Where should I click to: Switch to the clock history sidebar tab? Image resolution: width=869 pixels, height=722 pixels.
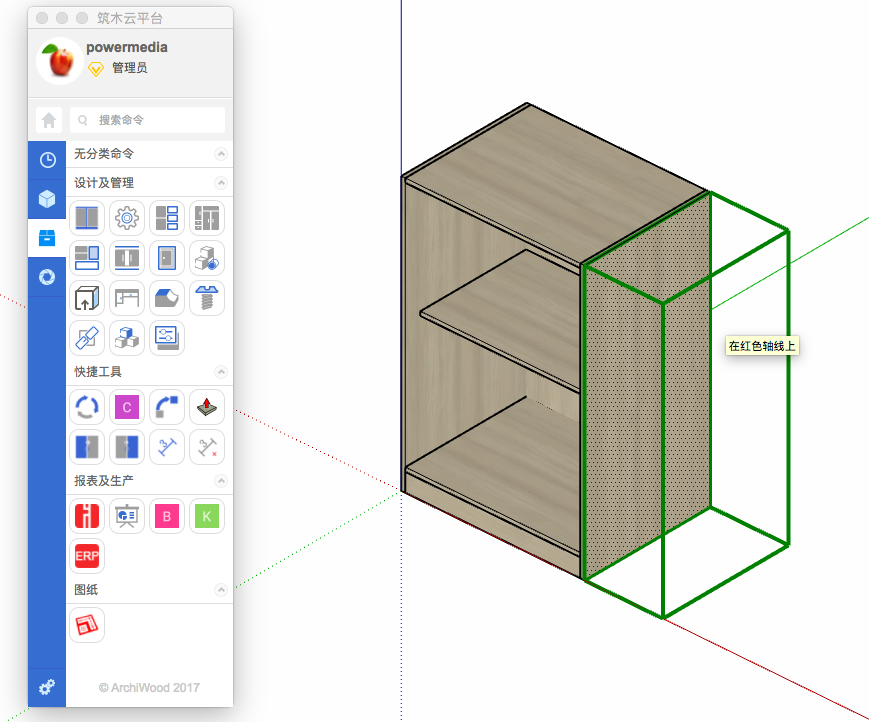click(x=47, y=160)
